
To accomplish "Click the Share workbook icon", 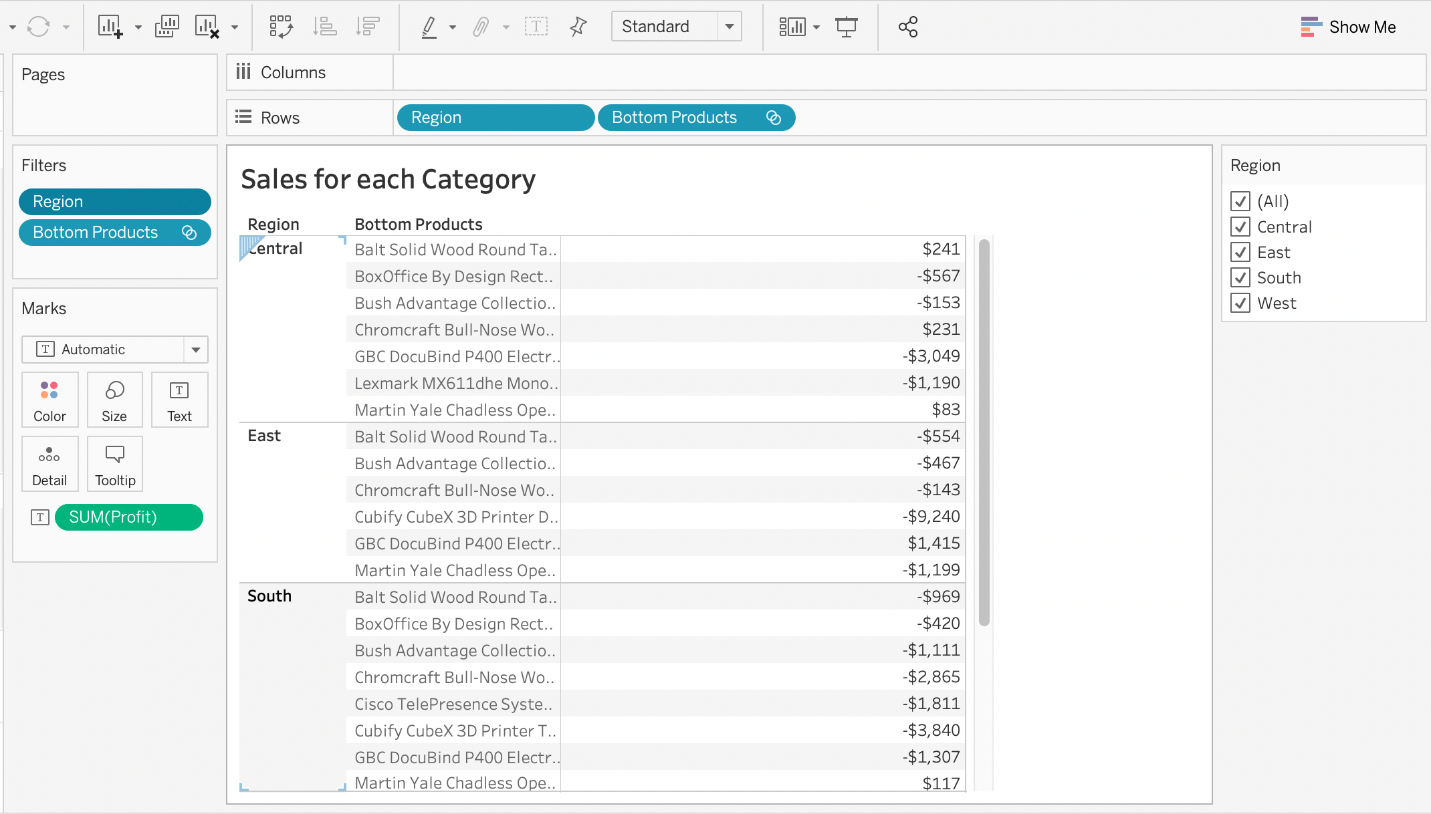I will coord(908,27).
